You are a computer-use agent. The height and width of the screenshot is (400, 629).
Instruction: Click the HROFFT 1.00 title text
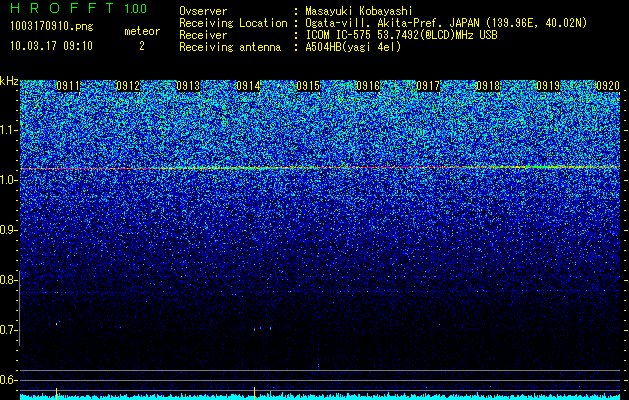[78, 8]
